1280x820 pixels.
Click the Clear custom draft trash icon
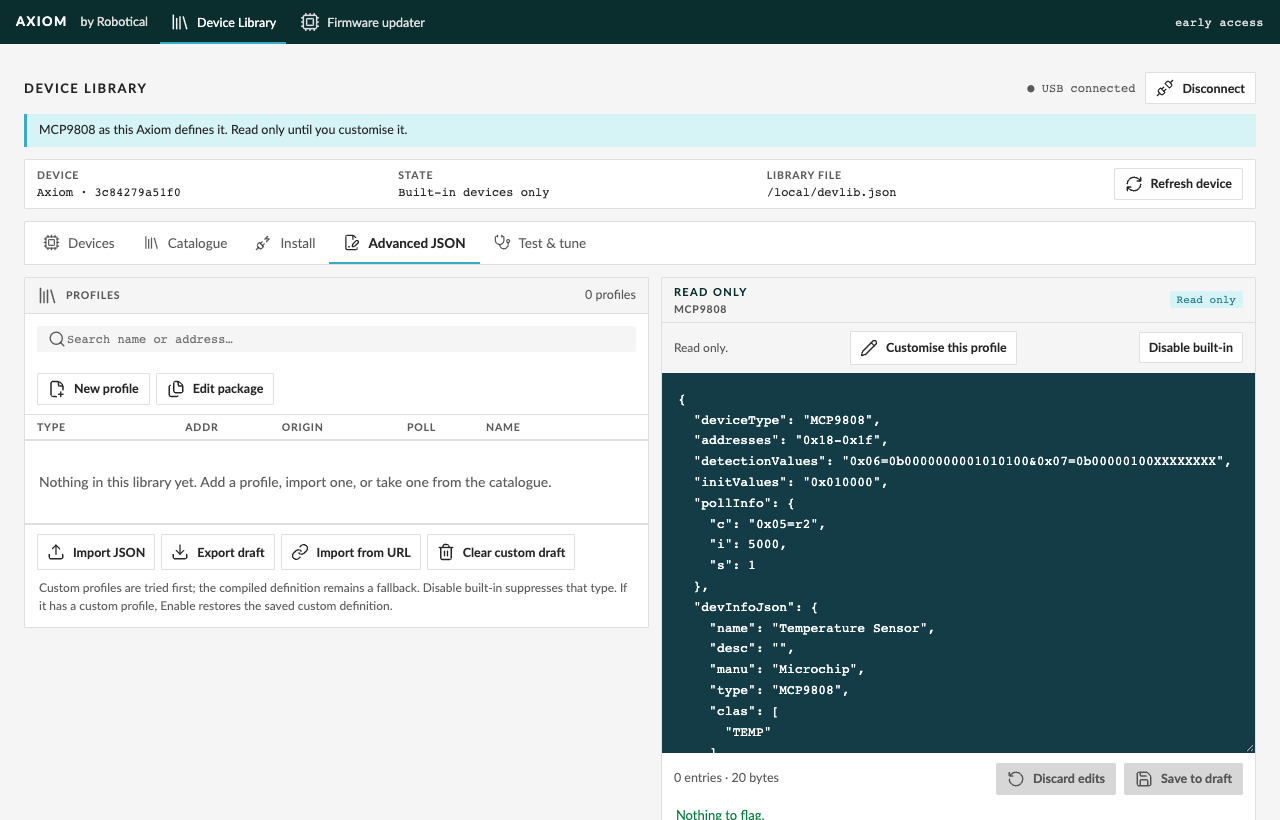click(x=446, y=552)
